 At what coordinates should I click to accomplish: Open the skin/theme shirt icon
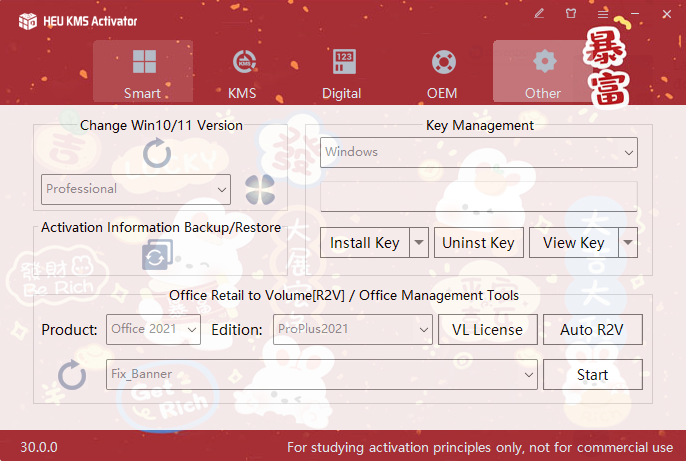571,14
